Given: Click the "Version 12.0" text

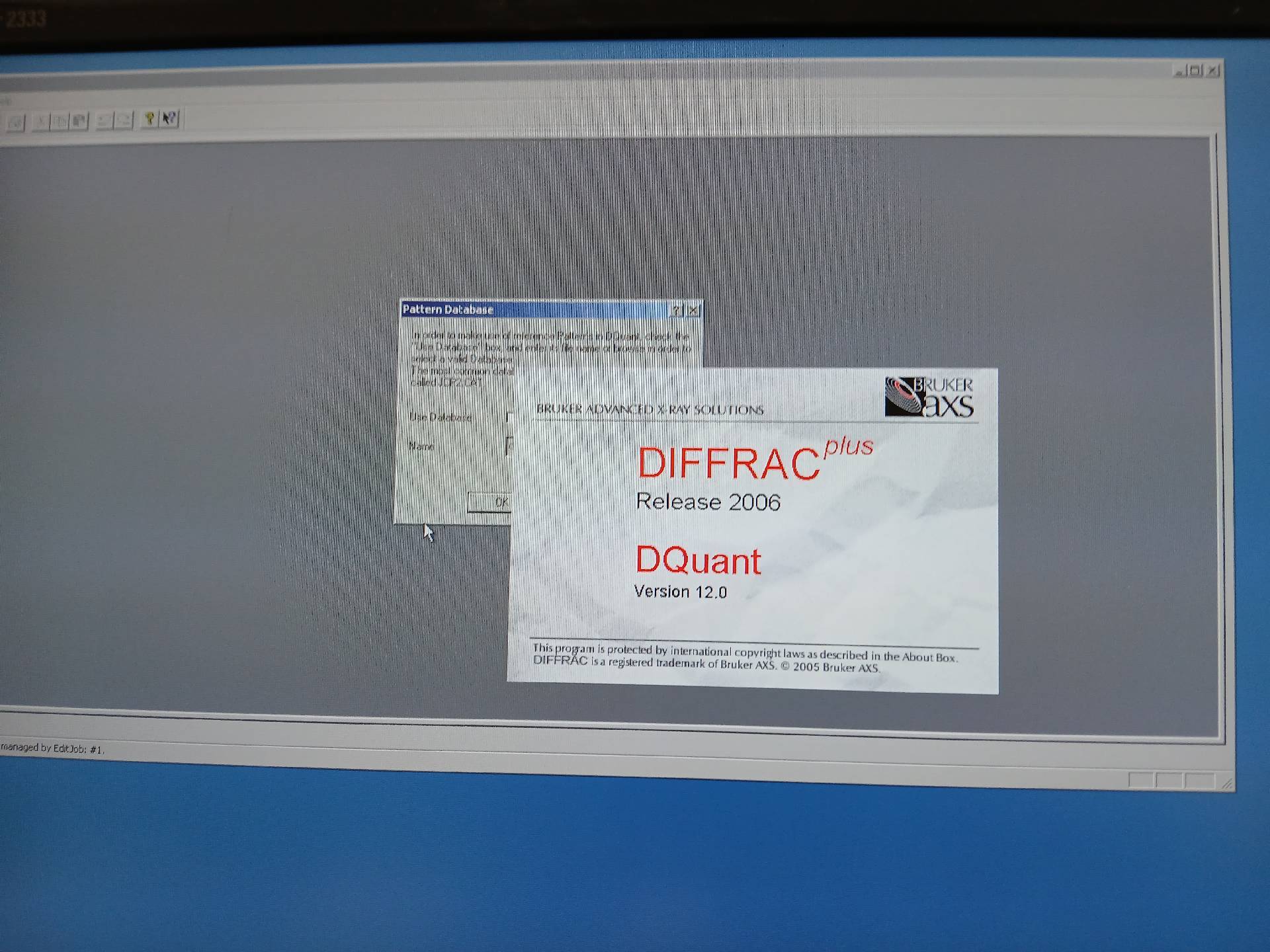Looking at the screenshot, I should click(681, 591).
